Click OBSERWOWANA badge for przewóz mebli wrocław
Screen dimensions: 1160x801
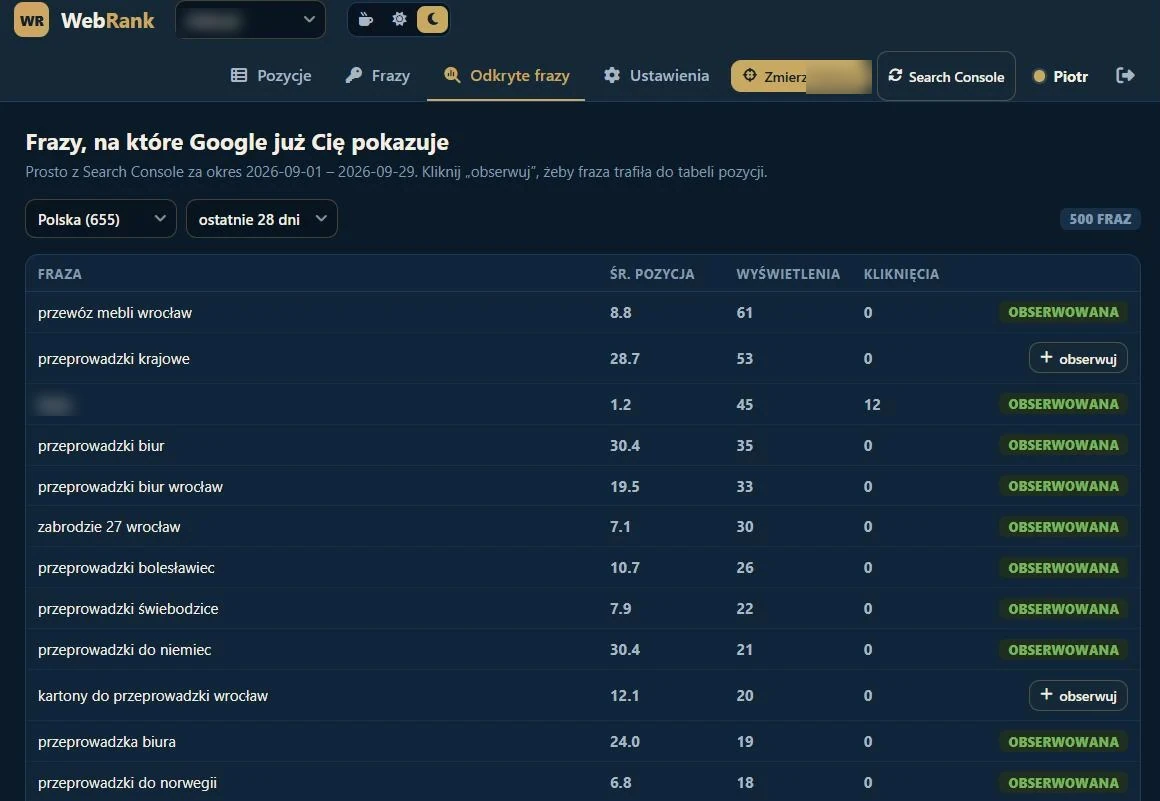[1063, 312]
